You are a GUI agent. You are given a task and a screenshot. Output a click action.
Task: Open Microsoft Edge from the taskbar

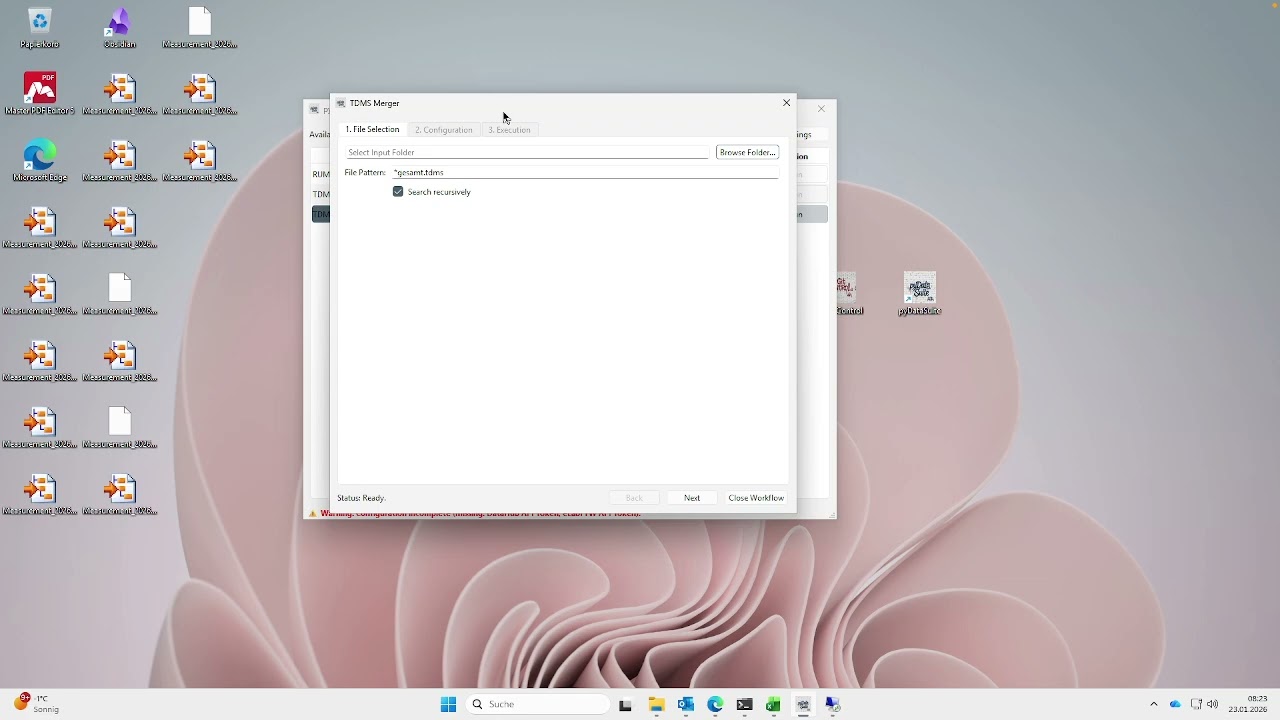[715, 705]
